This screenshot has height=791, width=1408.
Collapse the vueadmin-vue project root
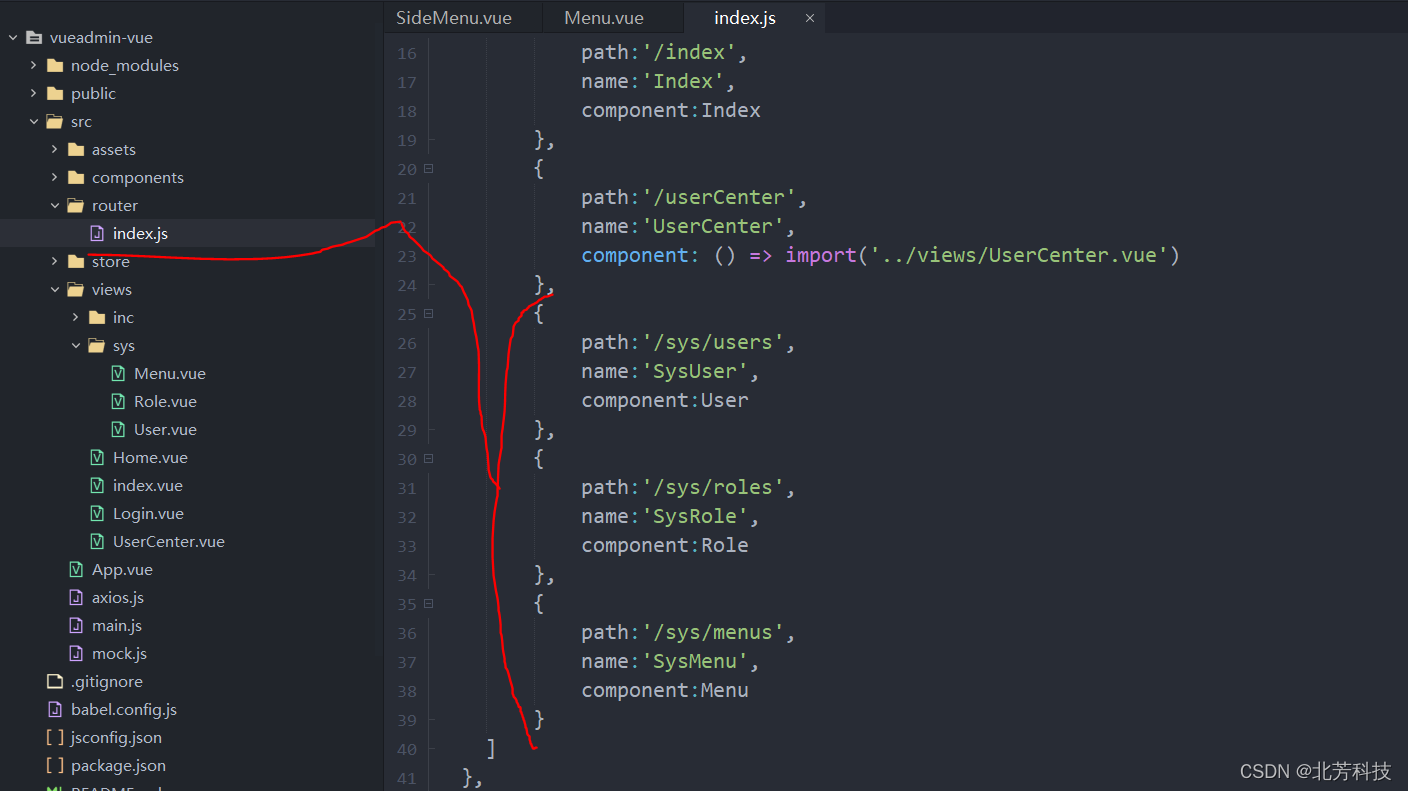[x=12, y=38]
